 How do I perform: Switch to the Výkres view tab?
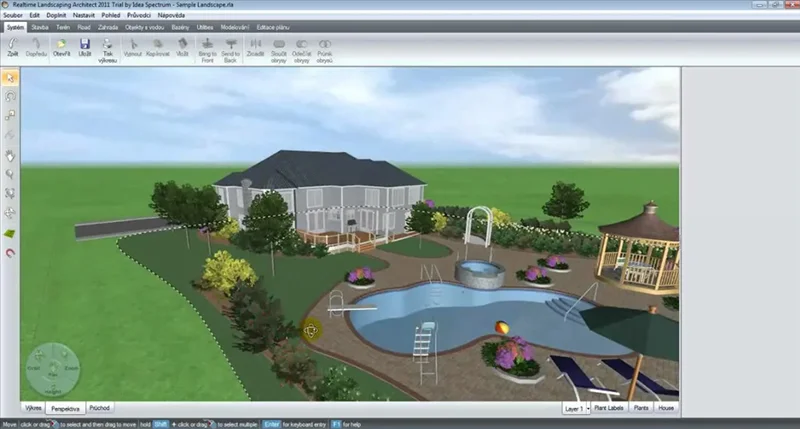click(33, 408)
